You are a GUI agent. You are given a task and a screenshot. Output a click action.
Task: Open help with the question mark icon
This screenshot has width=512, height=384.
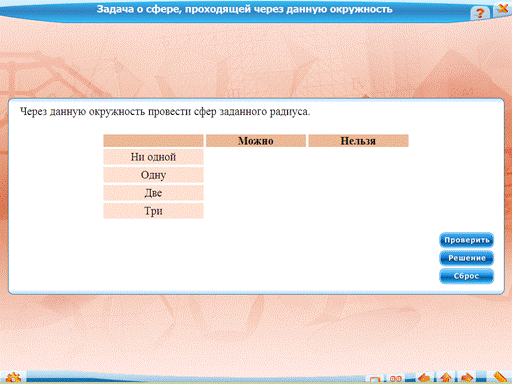tap(480, 13)
